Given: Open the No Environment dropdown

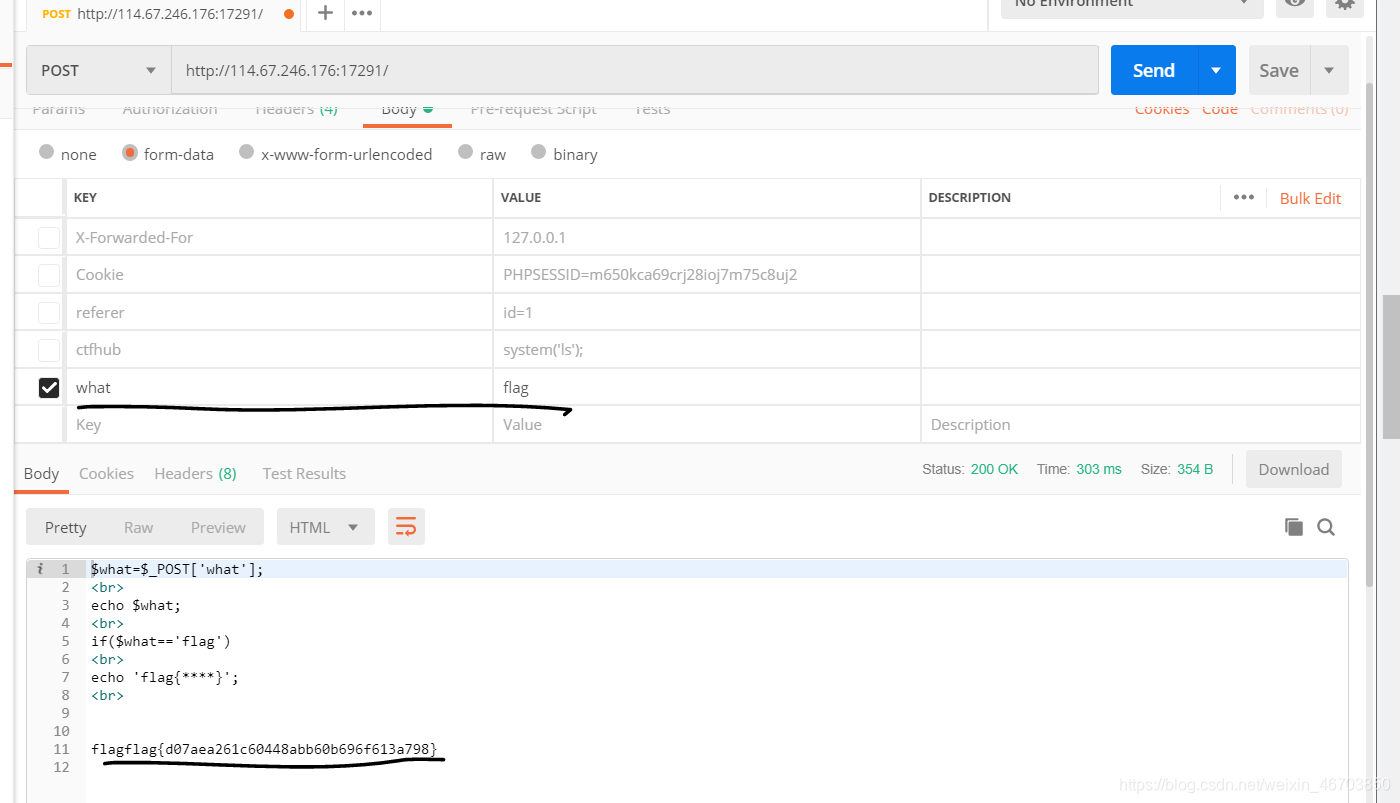Looking at the screenshot, I should pos(1132,4).
